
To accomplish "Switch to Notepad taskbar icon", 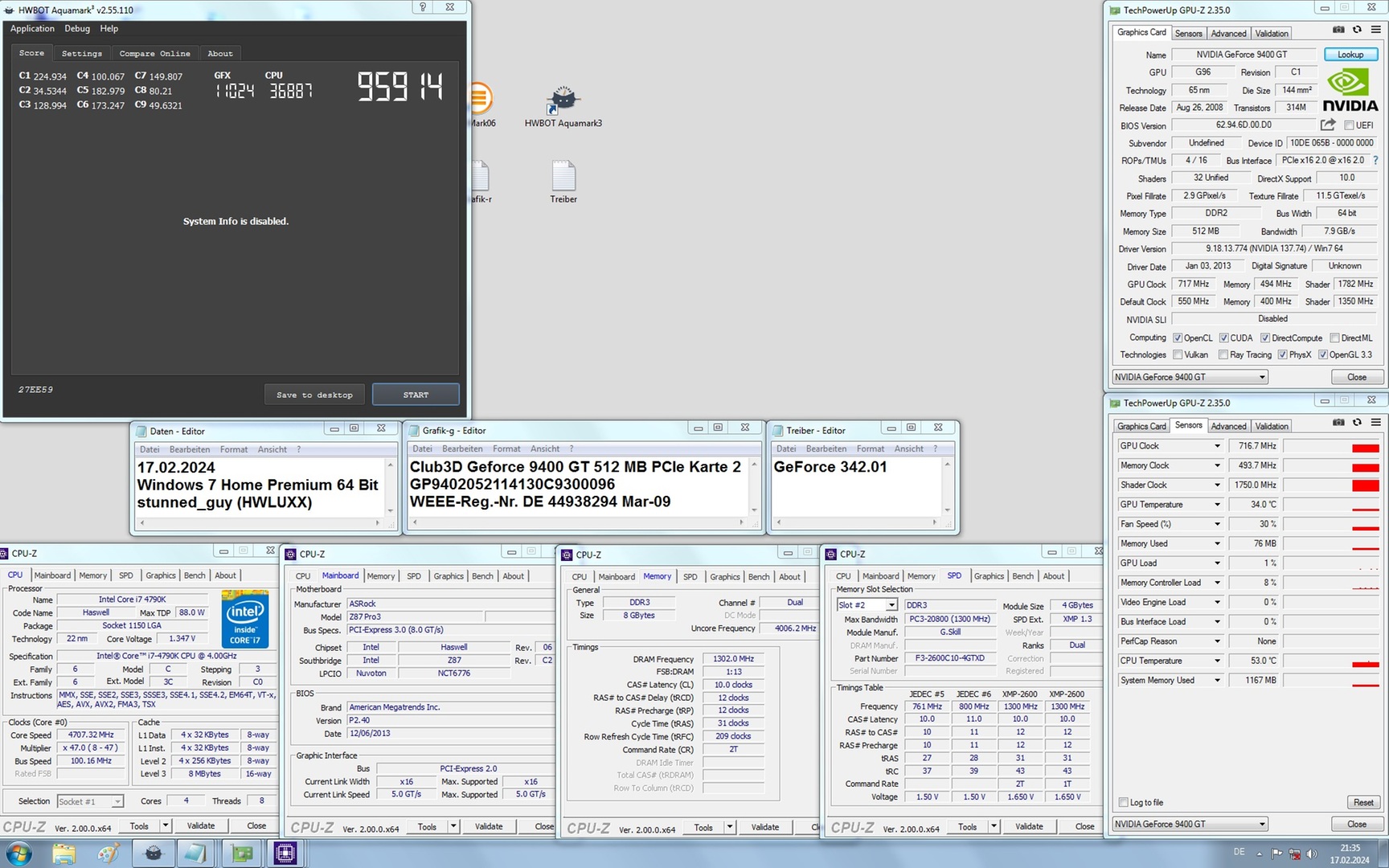I will tap(195, 853).
